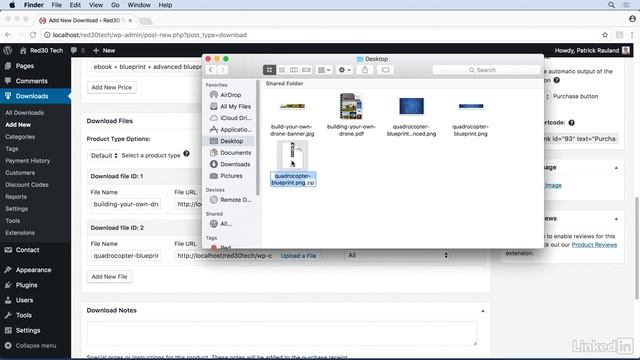Open Finder arrange-by dropdown
The width and height of the screenshot is (640, 360).
pyautogui.click(x=324, y=70)
